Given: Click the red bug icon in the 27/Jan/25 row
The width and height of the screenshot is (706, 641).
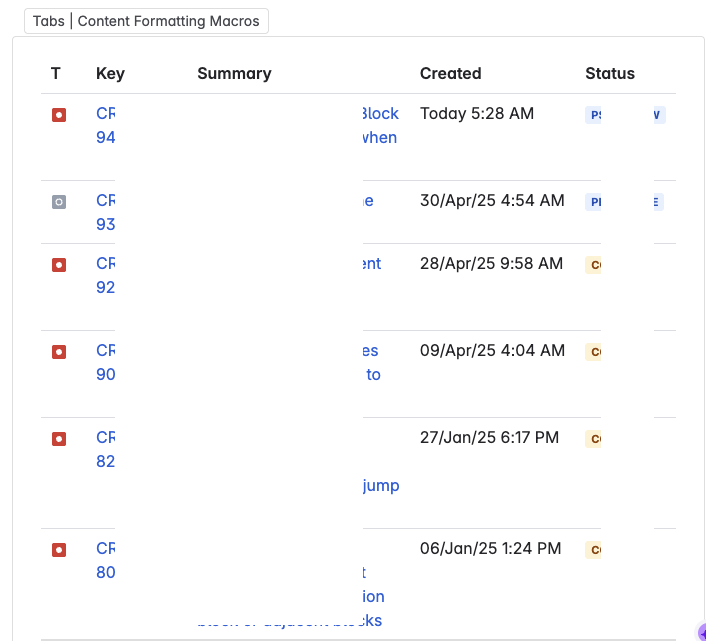Looking at the screenshot, I should coord(59,439).
